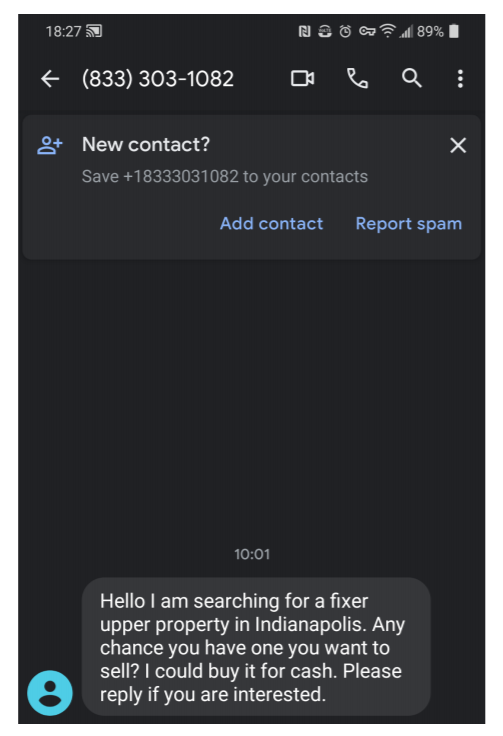Image resolution: width=503 pixels, height=736 pixels.
Task: Start a video call with this number
Action: click(302, 78)
